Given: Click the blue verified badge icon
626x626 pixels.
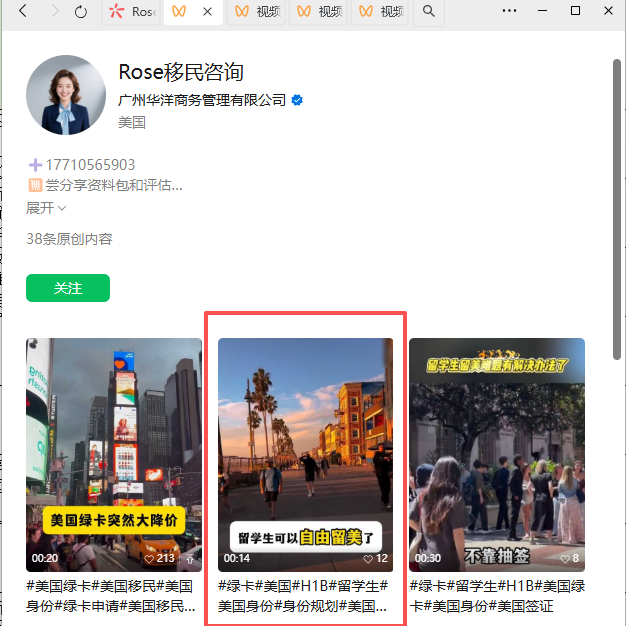Looking at the screenshot, I should (297, 100).
